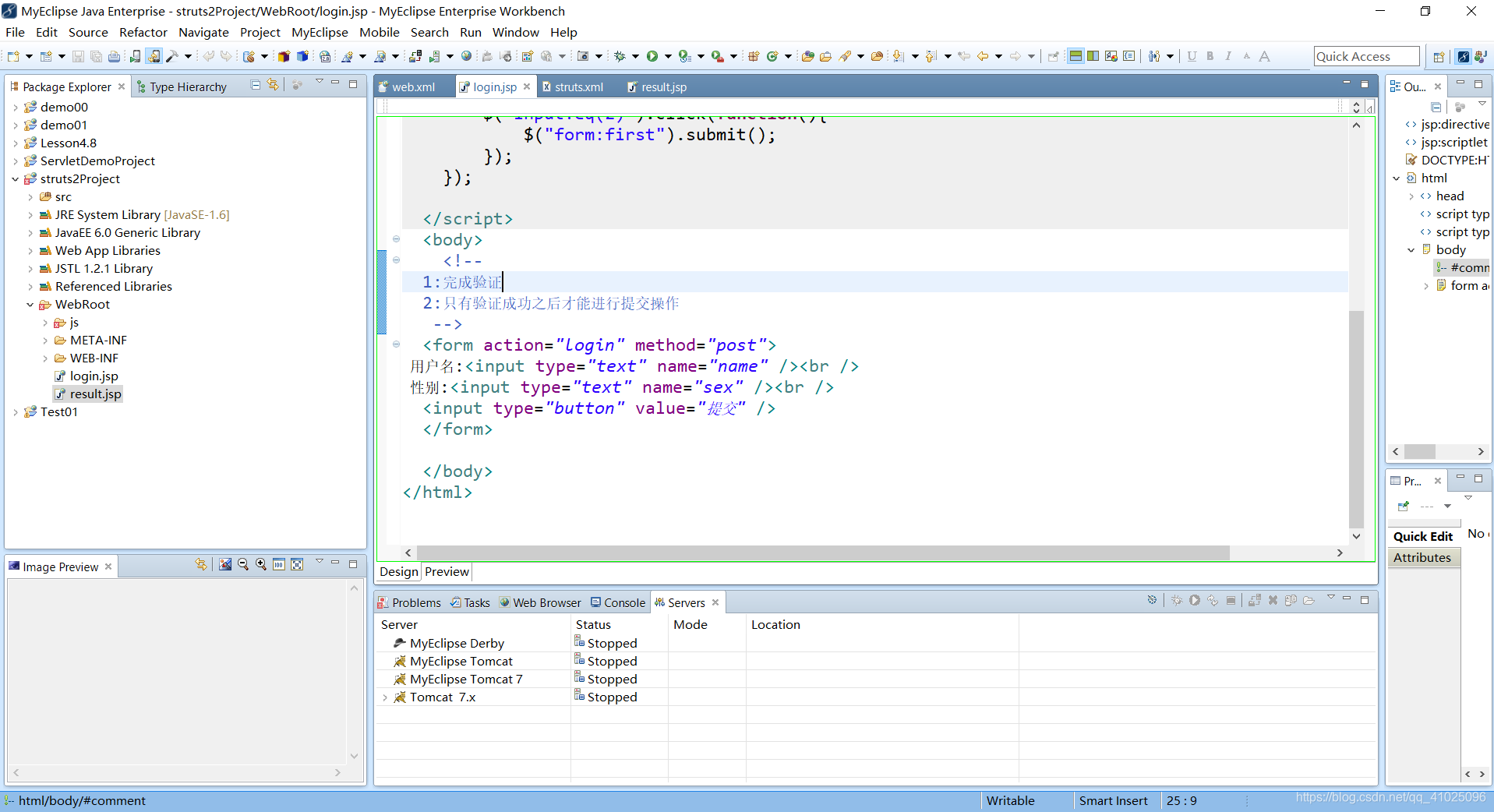Click Zoom In icon in Image Preview

click(x=261, y=564)
